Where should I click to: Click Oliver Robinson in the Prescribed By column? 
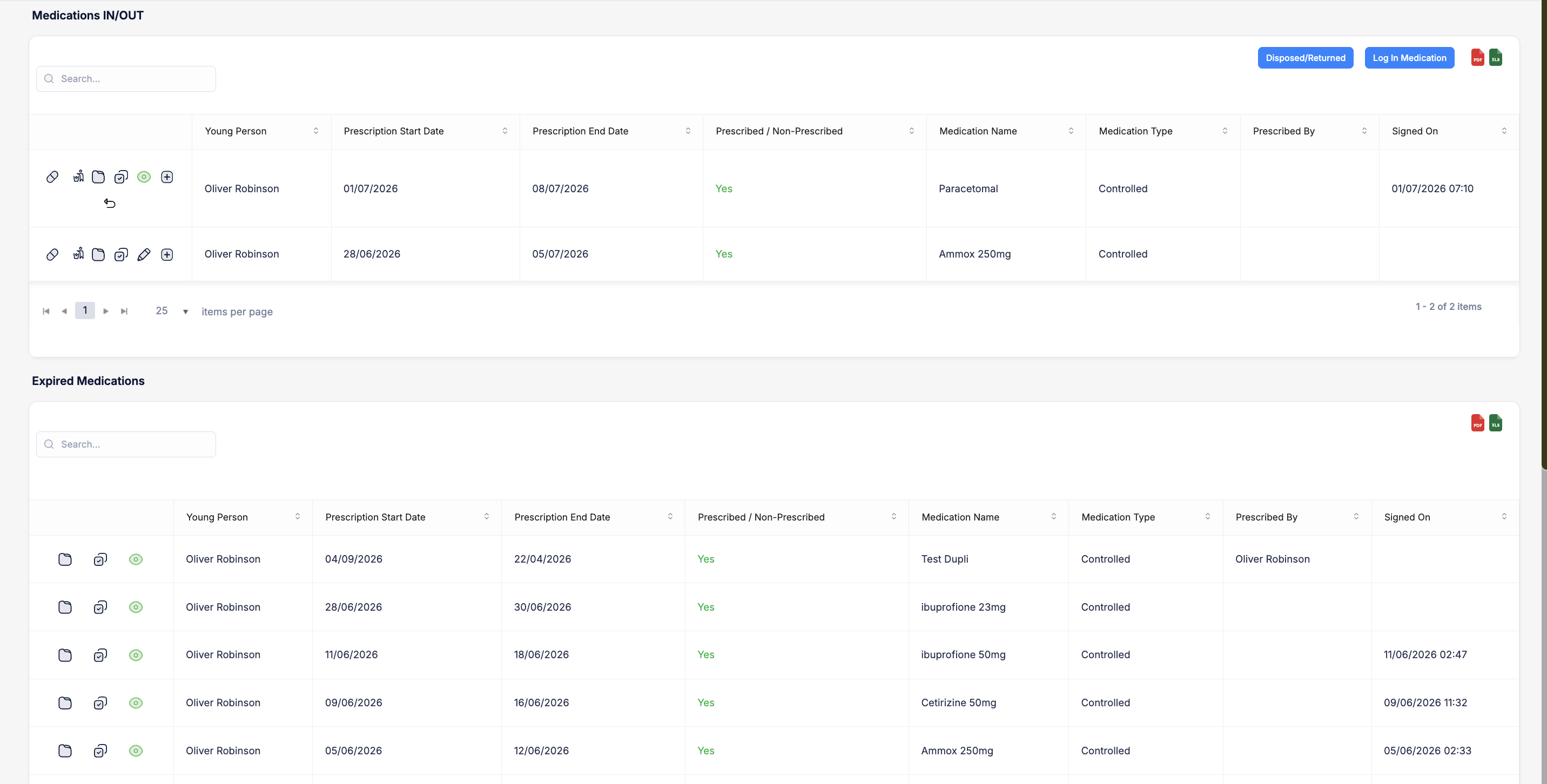1272,559
